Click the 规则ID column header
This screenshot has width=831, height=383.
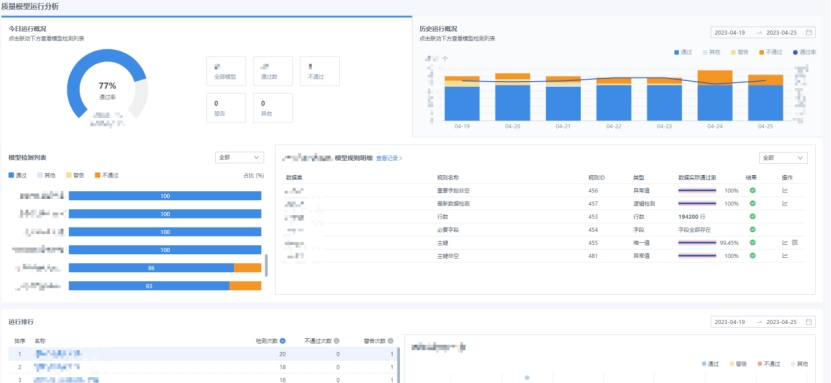tap(597, 177)
